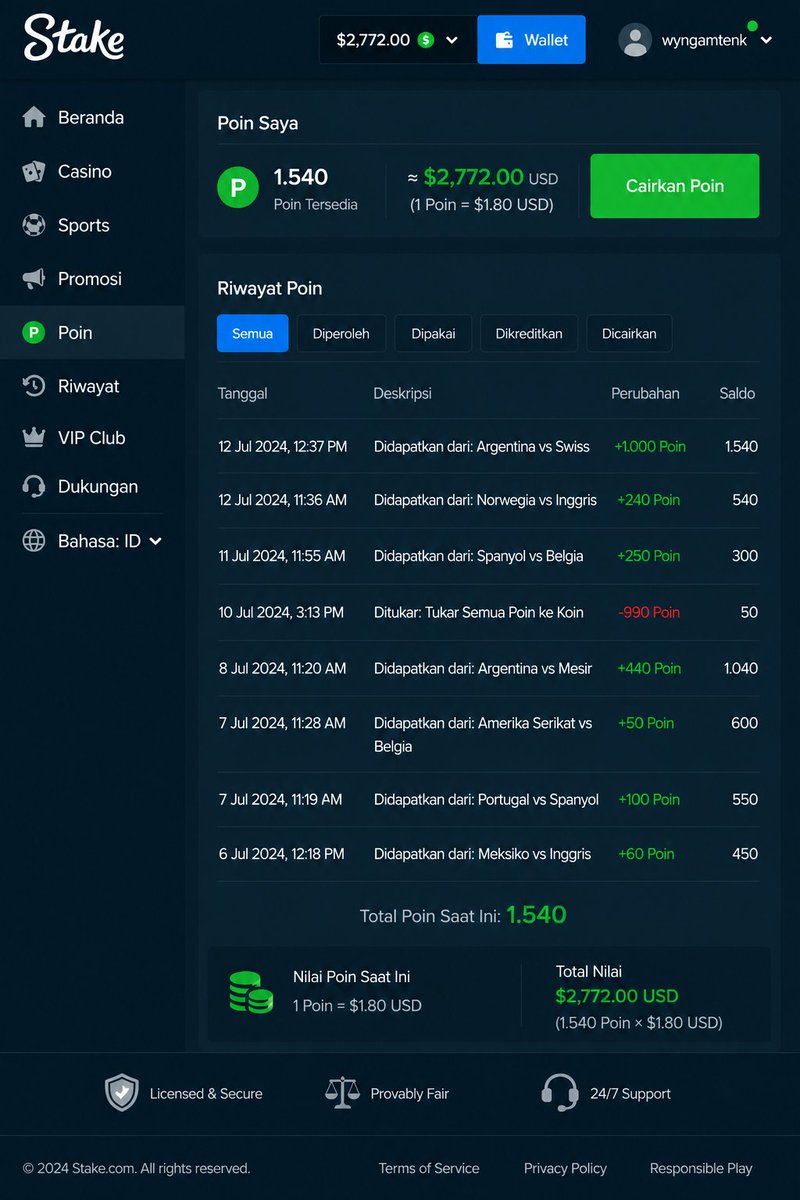This screenshot has width=800, height=1200.
Task: Click the Saldo column header
Action: [737, 393]
